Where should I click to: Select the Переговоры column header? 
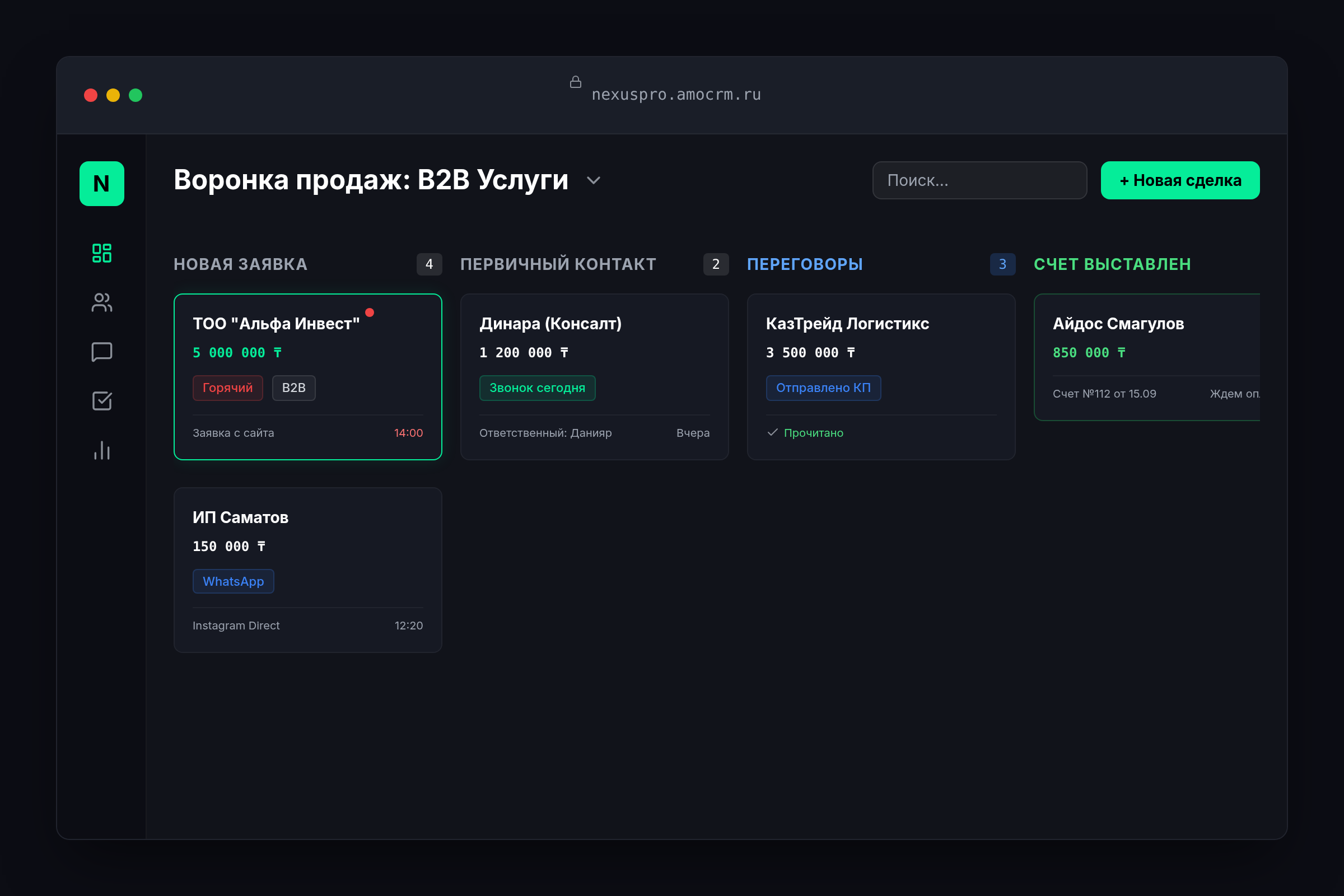tap(805, 264)
